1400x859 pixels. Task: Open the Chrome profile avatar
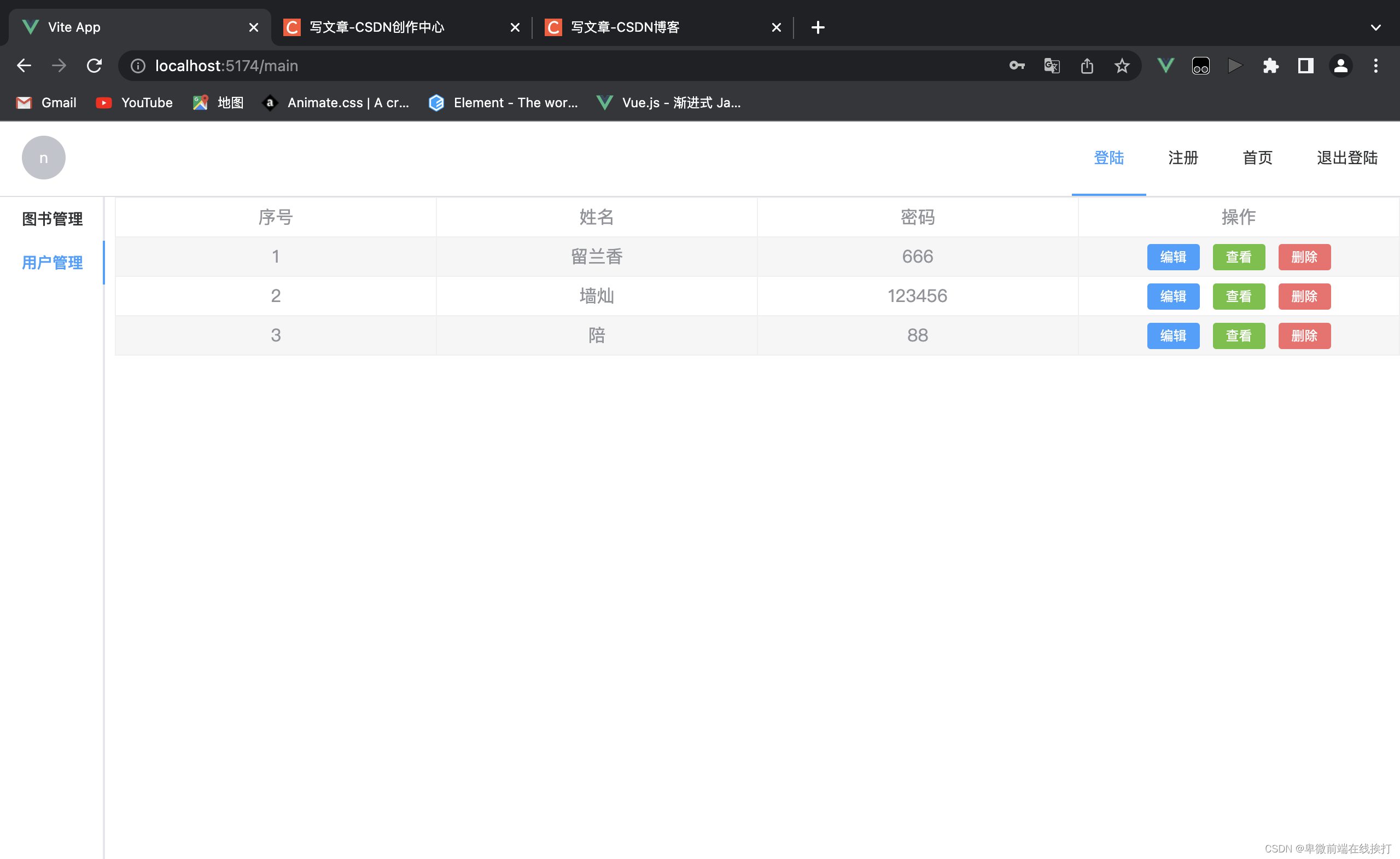point(1340,66)
